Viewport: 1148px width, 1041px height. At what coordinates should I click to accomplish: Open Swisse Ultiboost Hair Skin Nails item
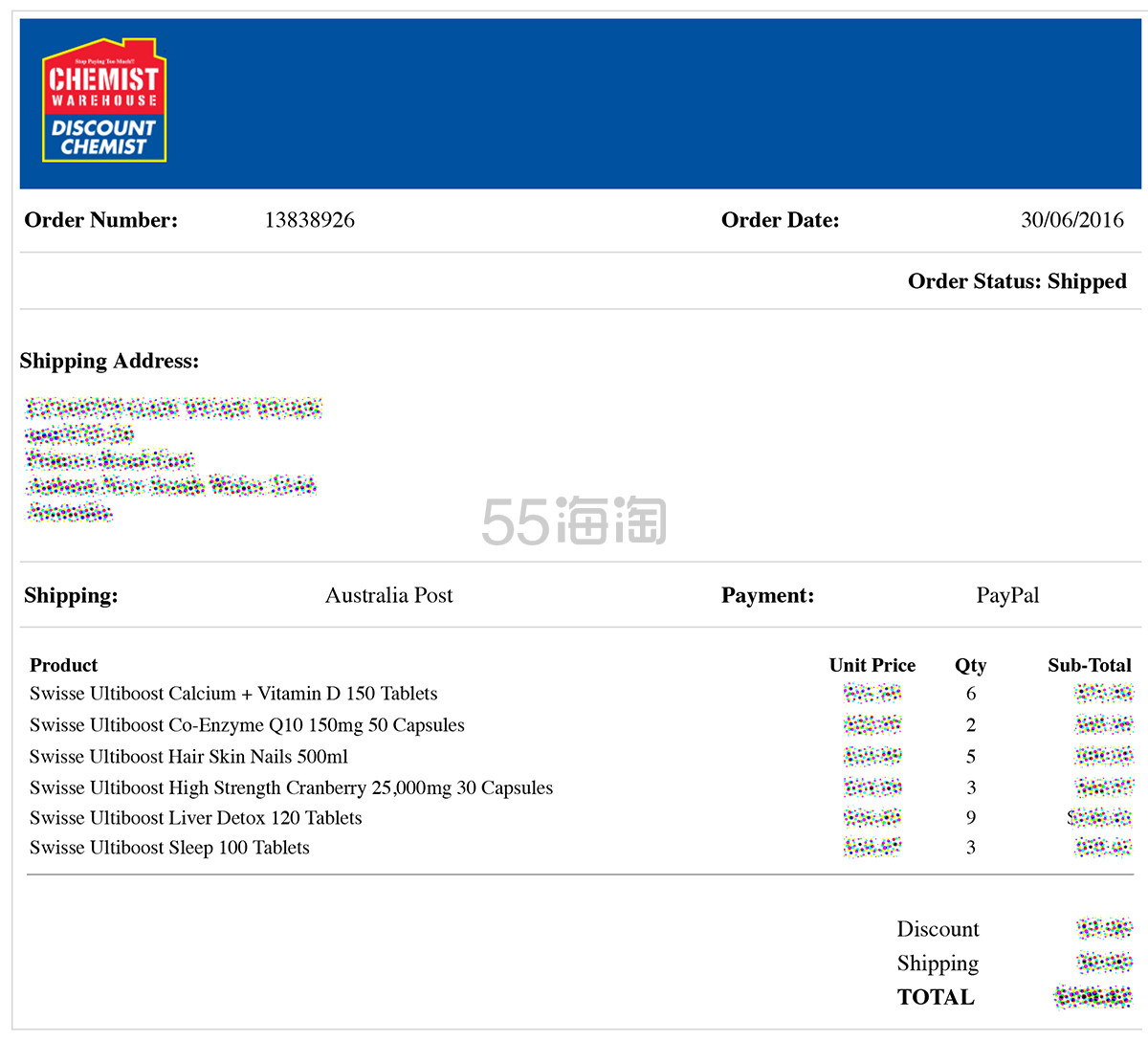(x=188, y=757)
